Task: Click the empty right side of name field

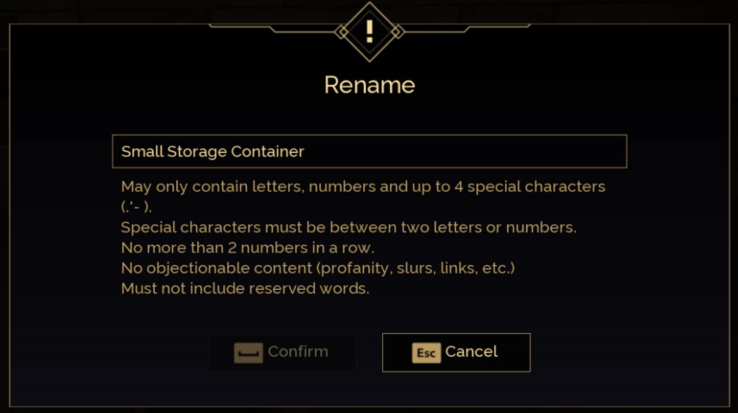Action: [x=480, y=152]
